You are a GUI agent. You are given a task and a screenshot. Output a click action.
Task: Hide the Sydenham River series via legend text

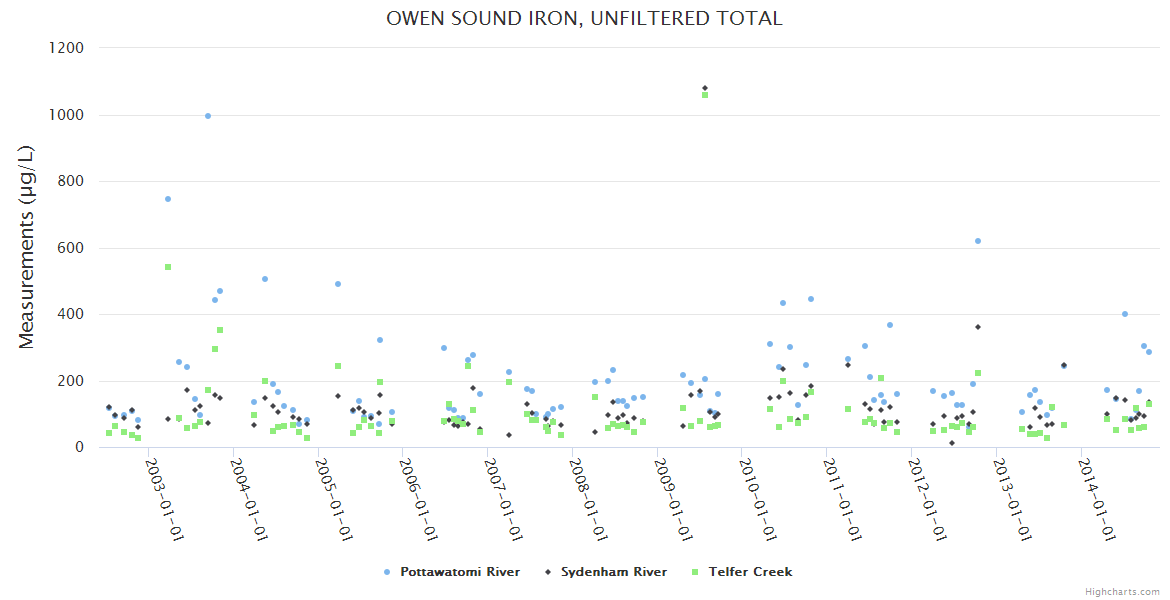point(613,572)
